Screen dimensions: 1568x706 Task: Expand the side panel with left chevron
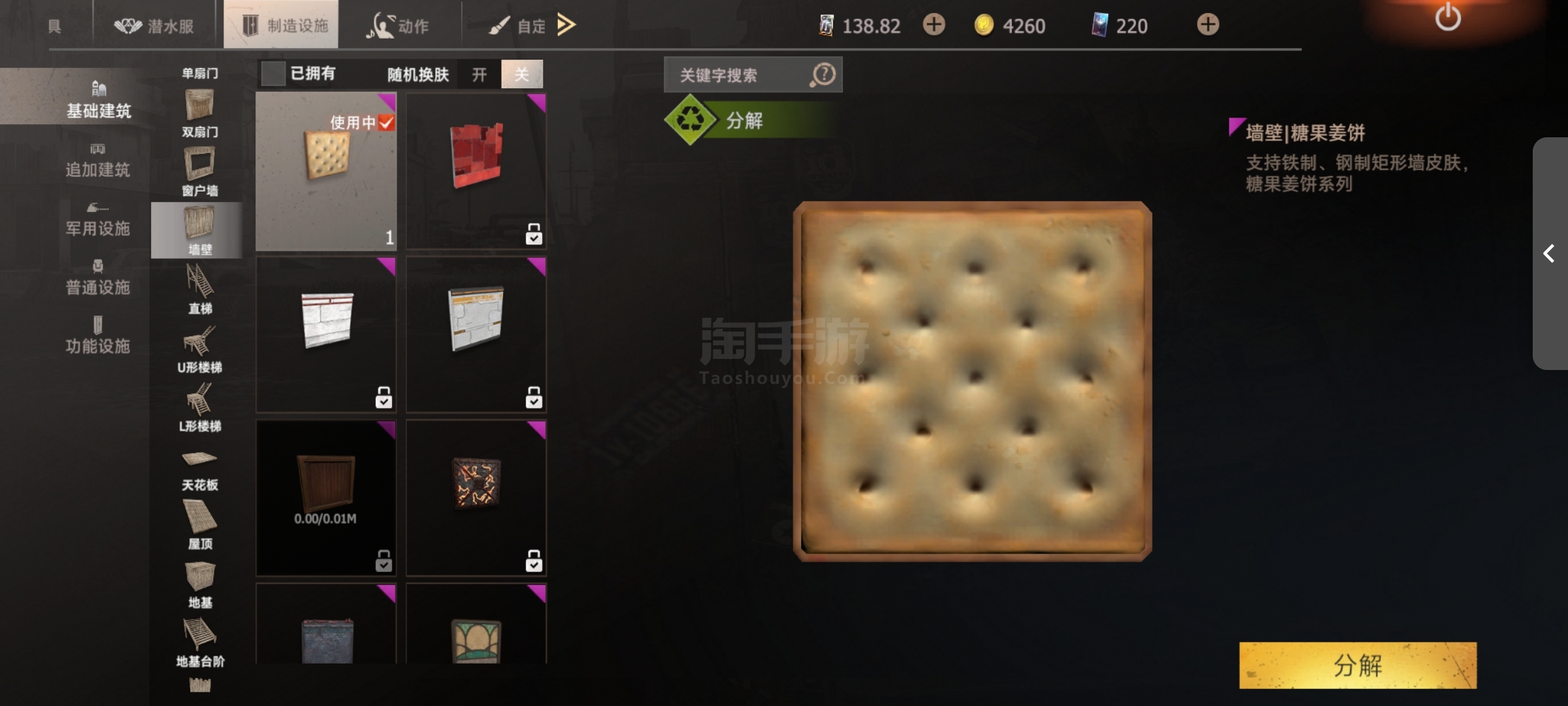click(1549, 253)
